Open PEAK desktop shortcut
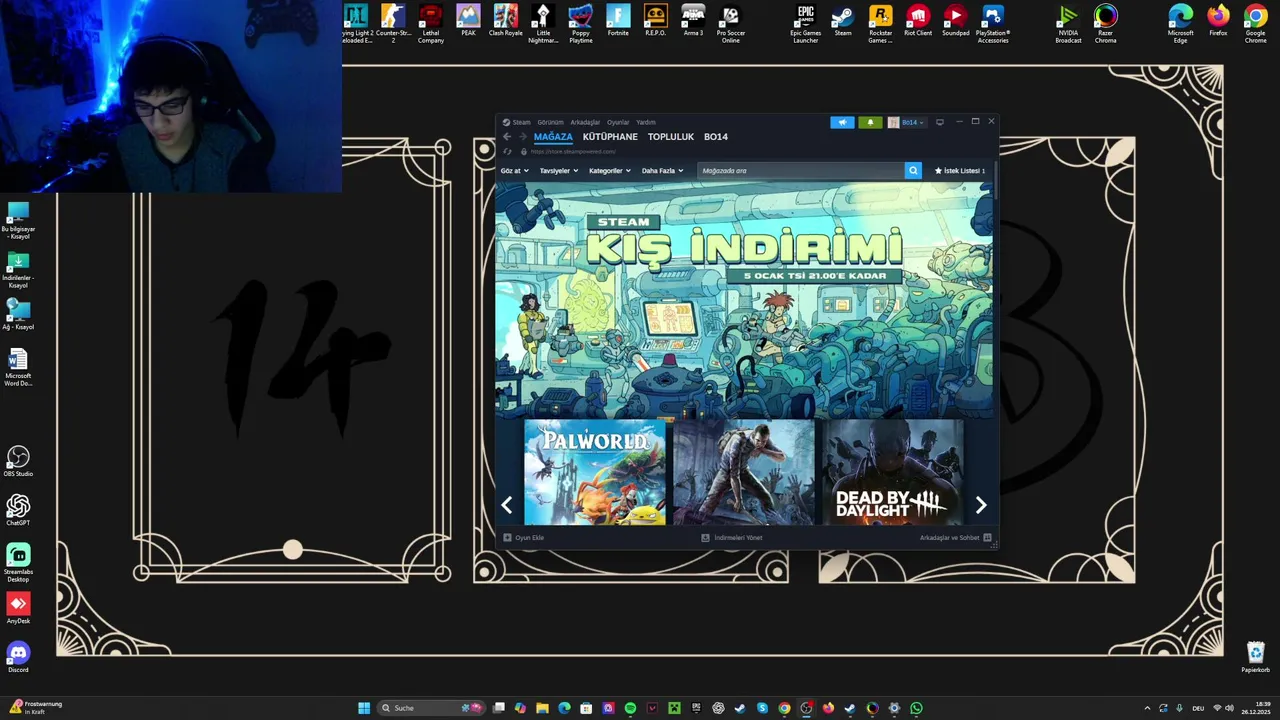 (468, 20)
